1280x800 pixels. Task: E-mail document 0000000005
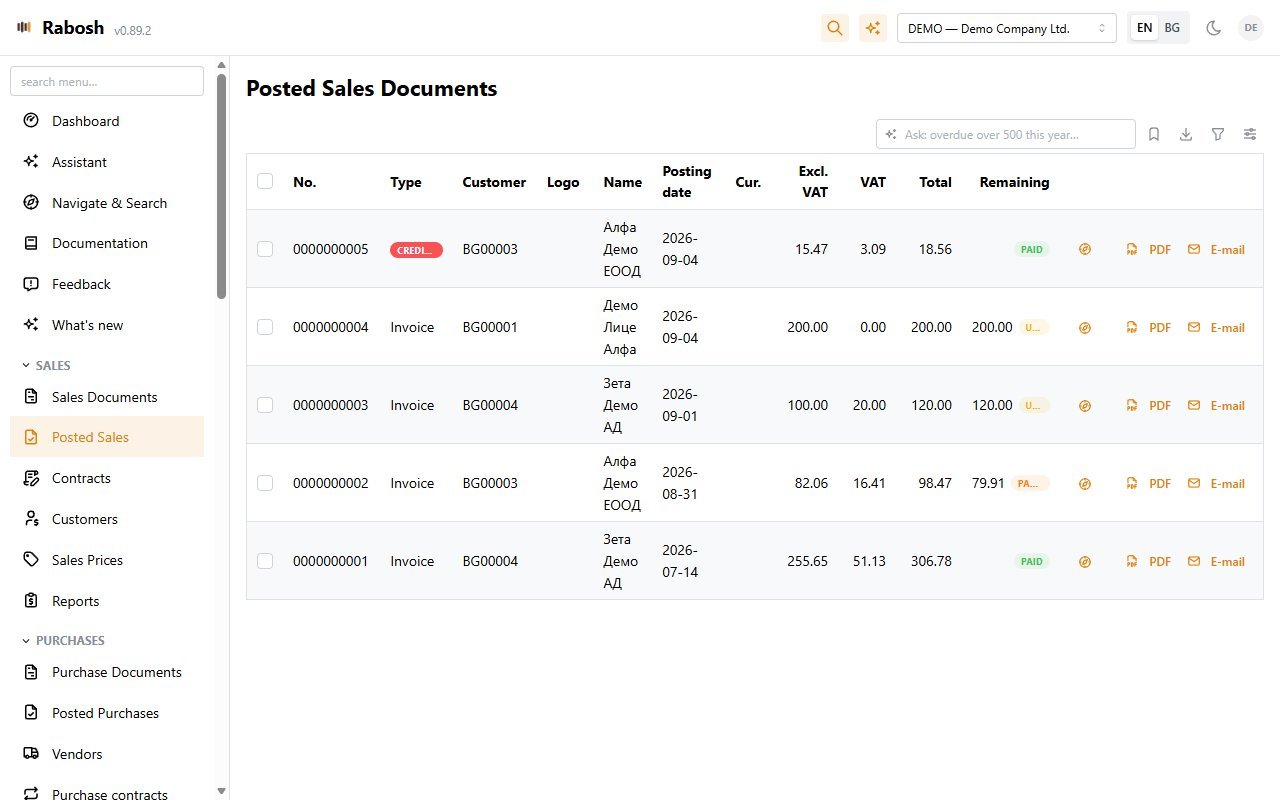click(x=1216, y=249)
